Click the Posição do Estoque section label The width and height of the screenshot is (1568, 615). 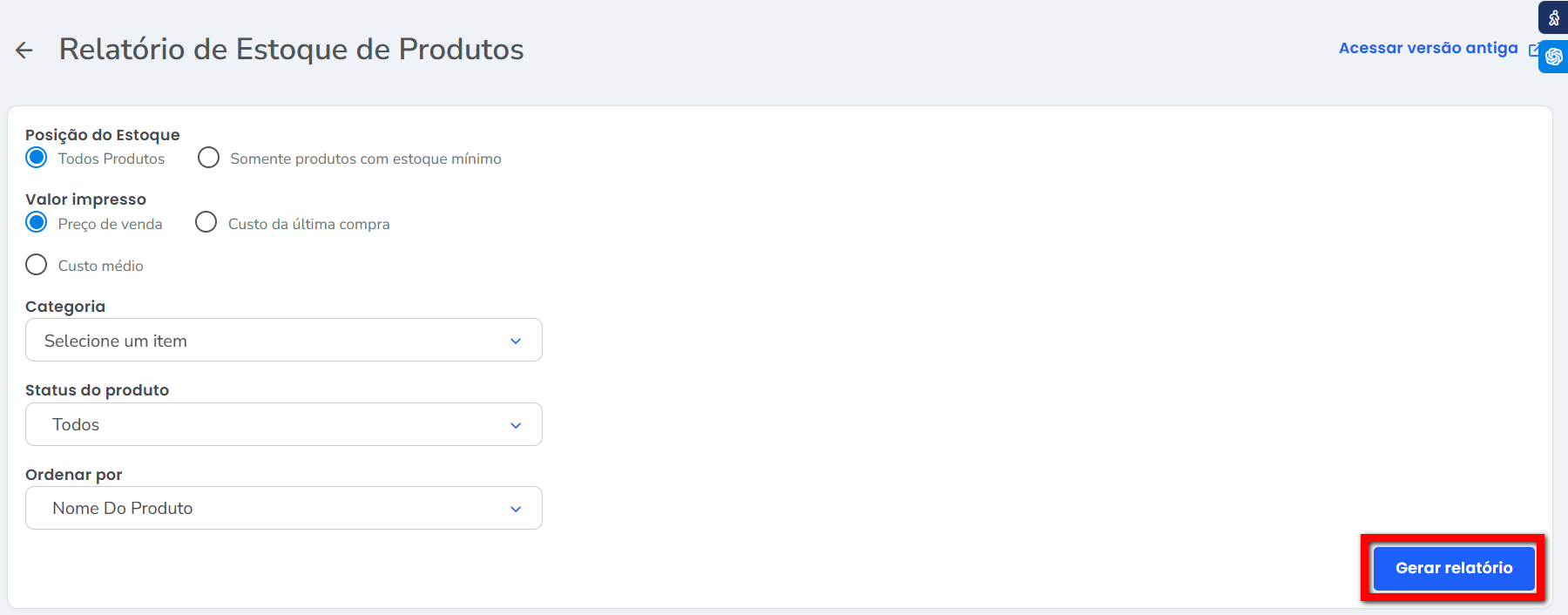(103, 135)
